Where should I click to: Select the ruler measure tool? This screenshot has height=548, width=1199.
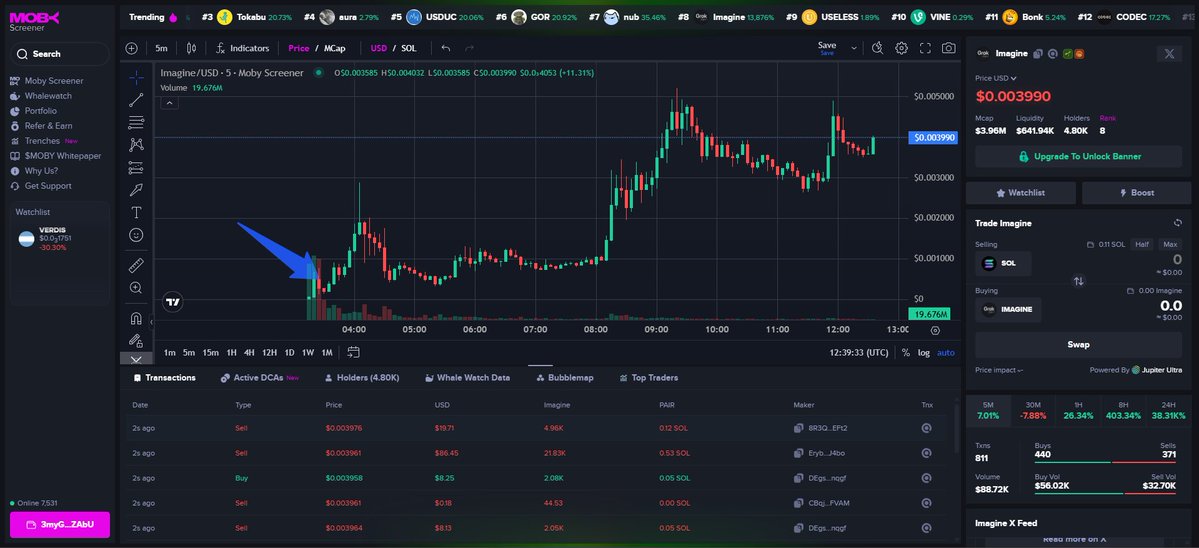(x=136, y=265)
